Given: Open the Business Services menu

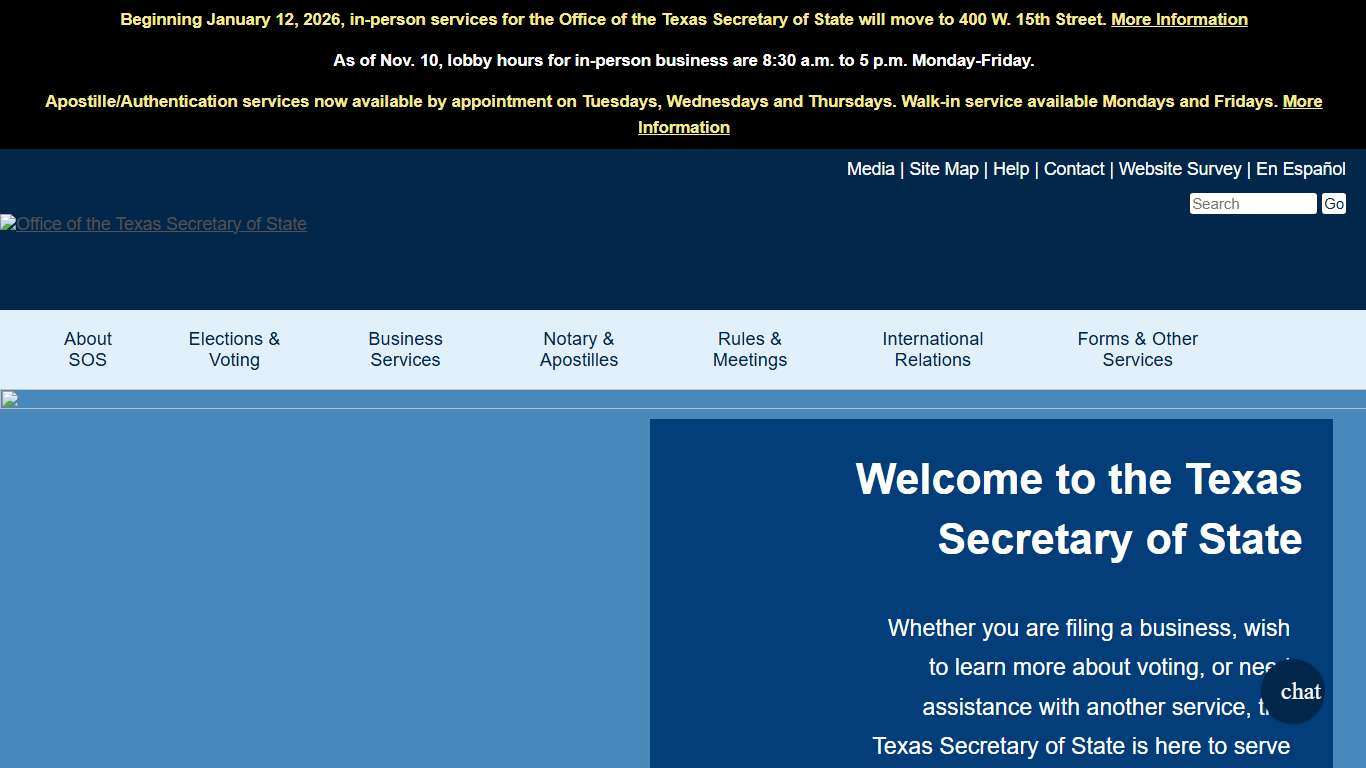Looking at the screenshot, I should pos(405,349).
